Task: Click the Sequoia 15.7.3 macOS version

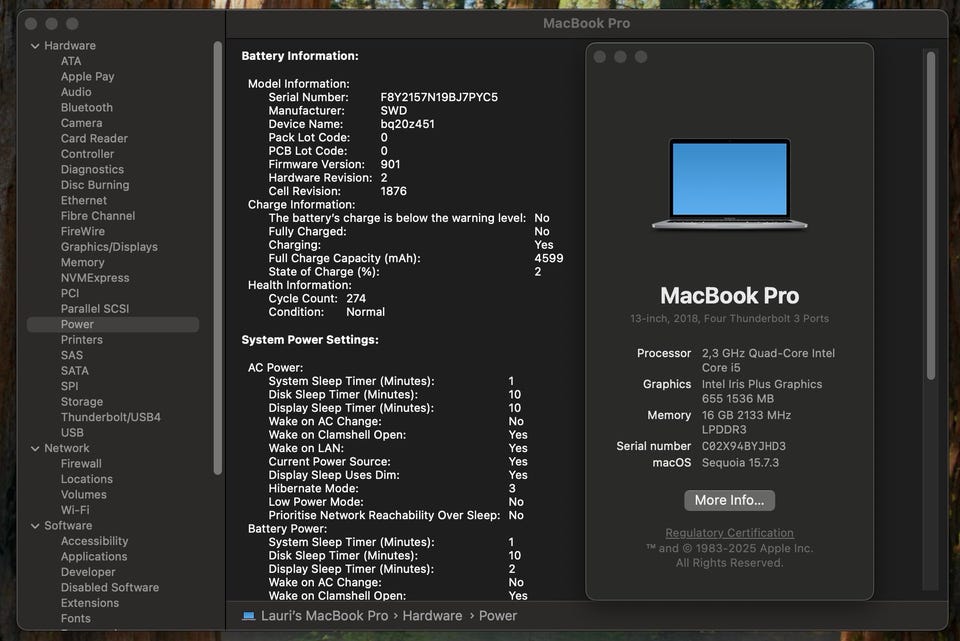Action: click(740, 463)
